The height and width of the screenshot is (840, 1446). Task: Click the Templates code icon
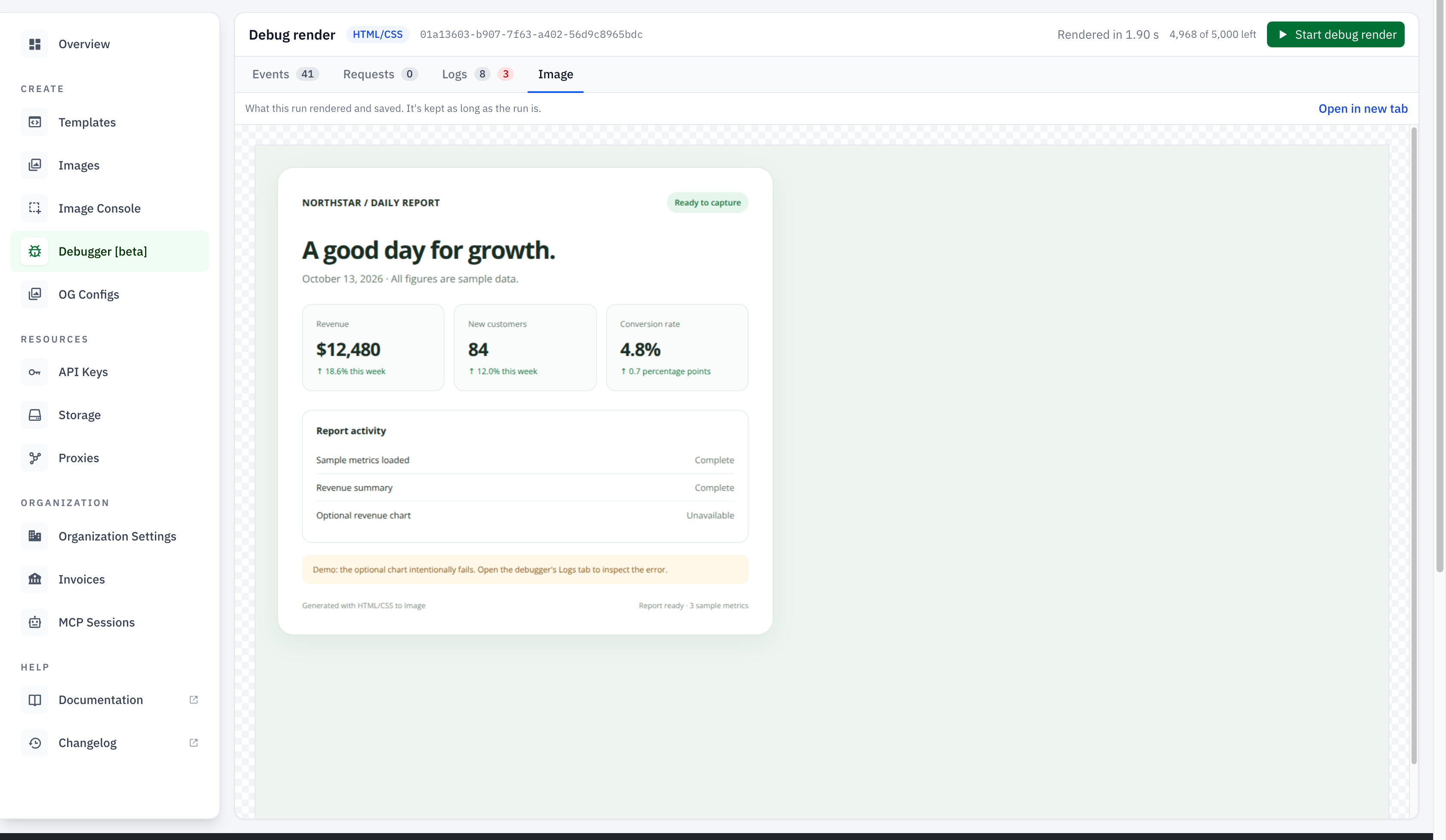(x=34, y=122)
